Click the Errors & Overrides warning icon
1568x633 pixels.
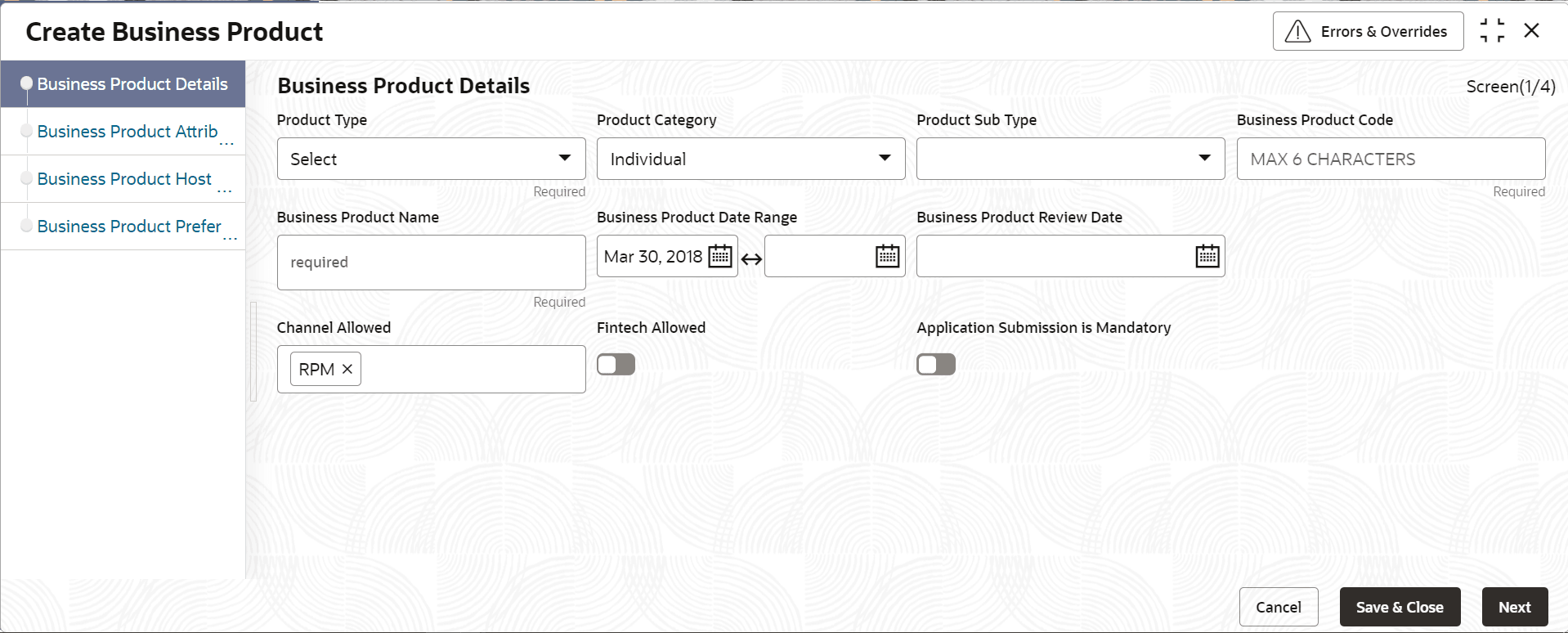click(1297, 32)
